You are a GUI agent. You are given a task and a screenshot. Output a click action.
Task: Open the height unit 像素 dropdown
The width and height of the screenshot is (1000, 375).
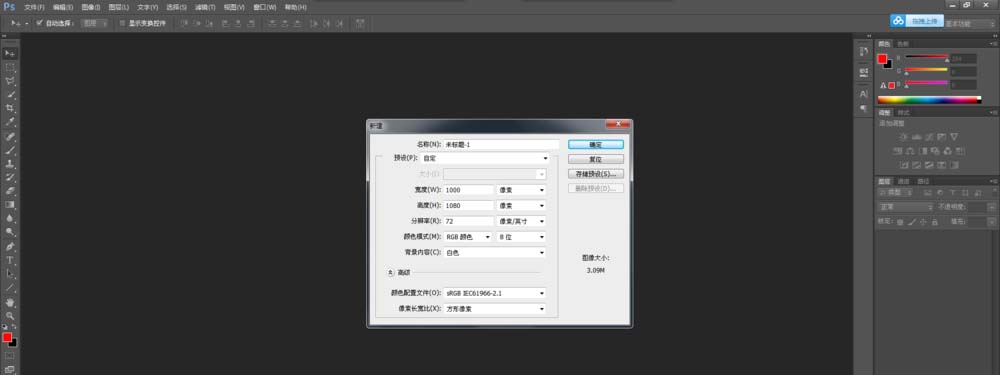tap(521, 205)
